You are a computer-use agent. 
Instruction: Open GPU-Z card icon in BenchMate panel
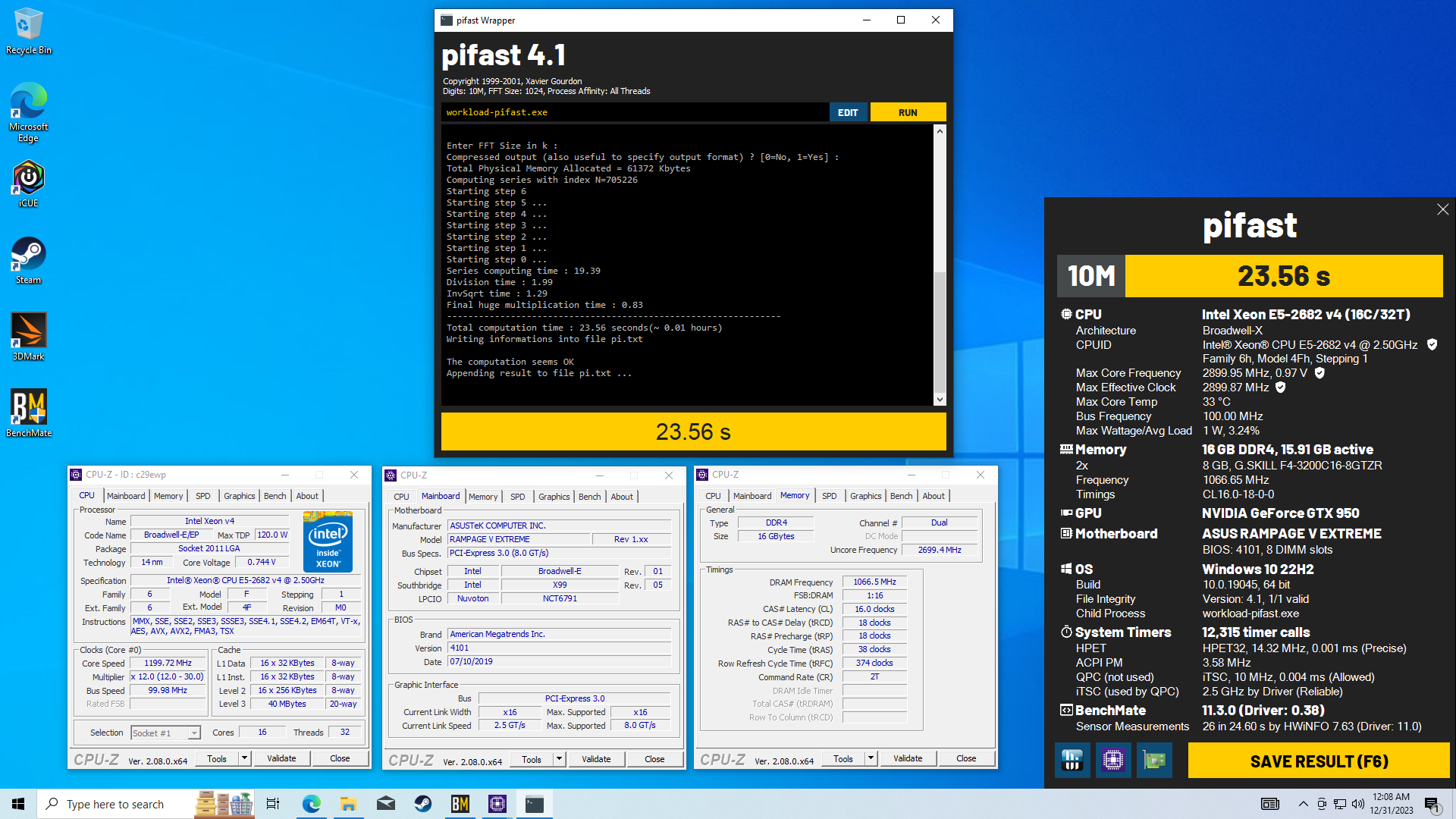1154,760
